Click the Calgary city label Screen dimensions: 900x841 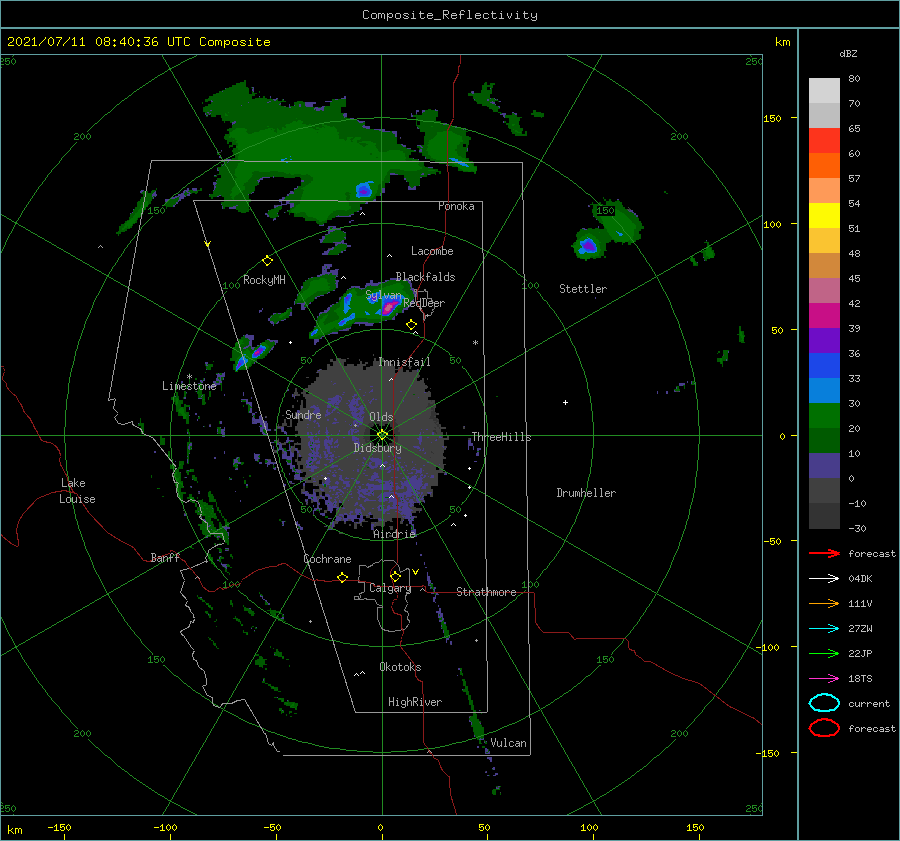390,588
